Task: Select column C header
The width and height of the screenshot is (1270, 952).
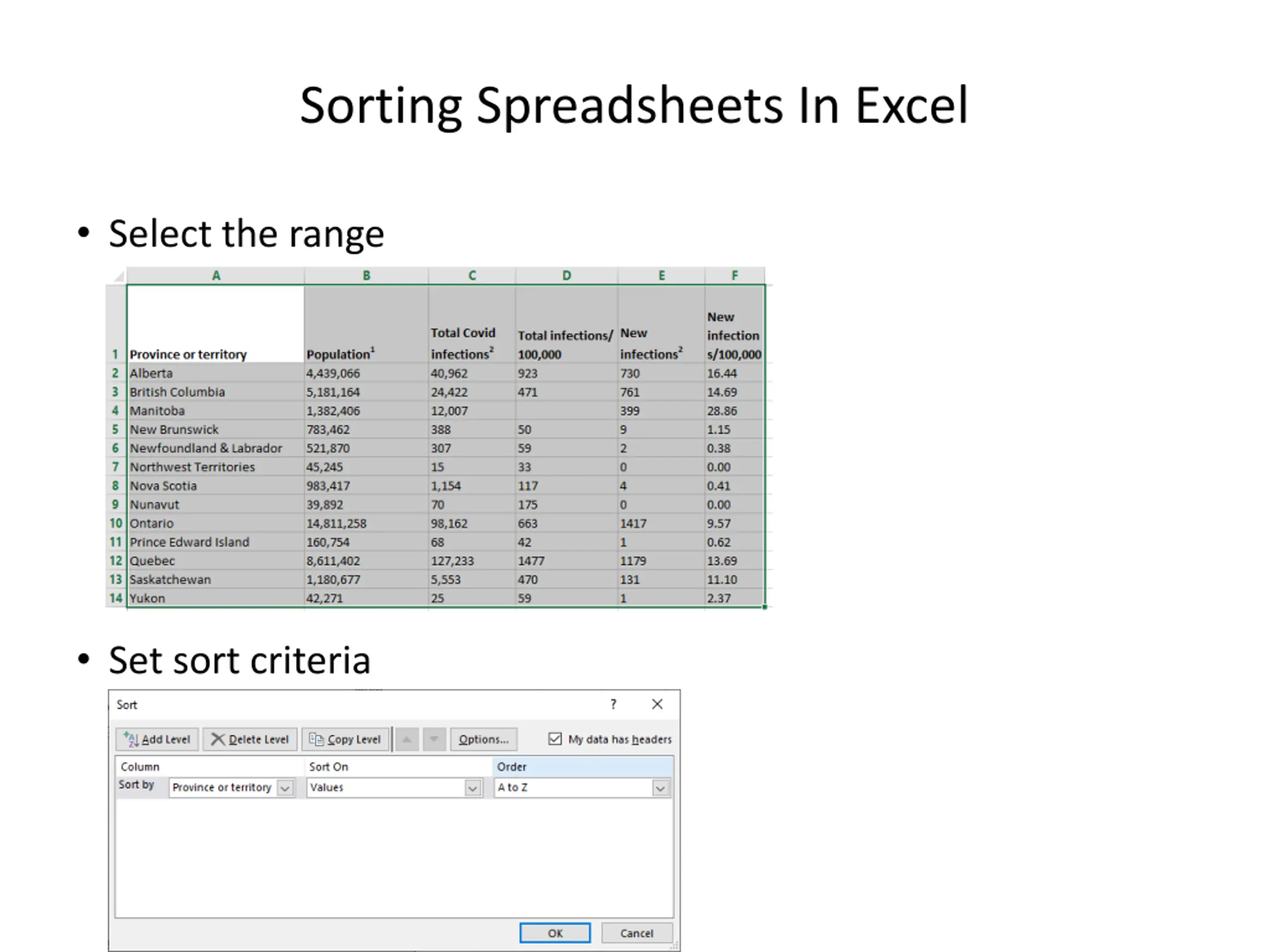Action: pyautogui.click(x=472, y=276)
